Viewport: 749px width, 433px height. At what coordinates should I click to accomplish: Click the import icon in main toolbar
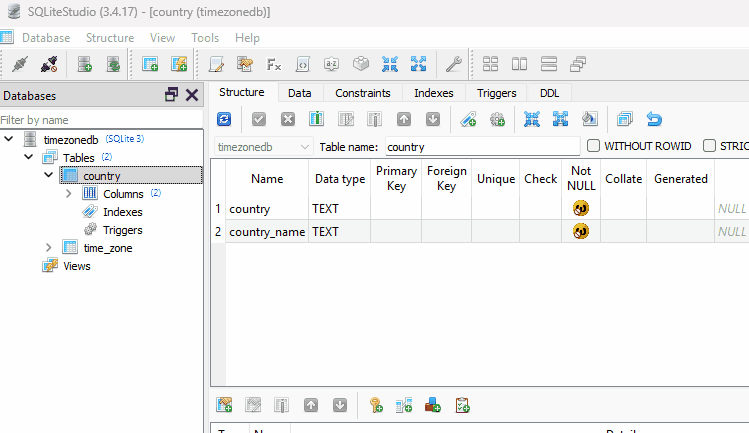[390, 64]
